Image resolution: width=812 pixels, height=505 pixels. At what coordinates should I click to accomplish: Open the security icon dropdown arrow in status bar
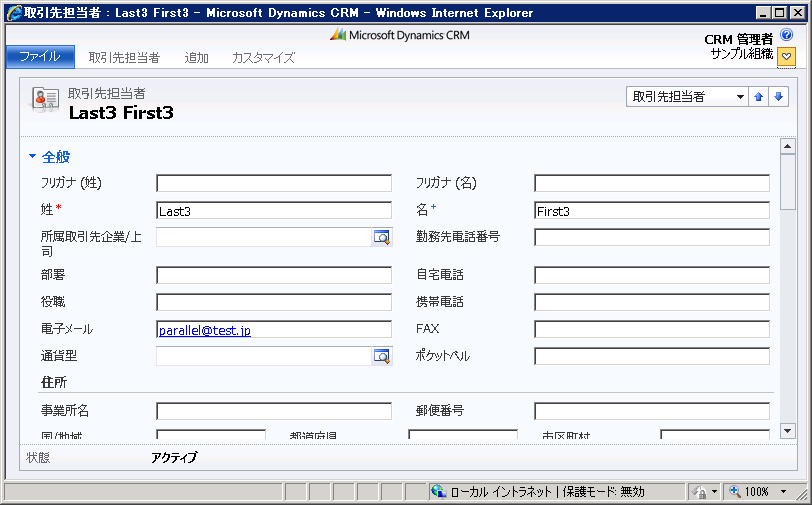click(715, 491)
